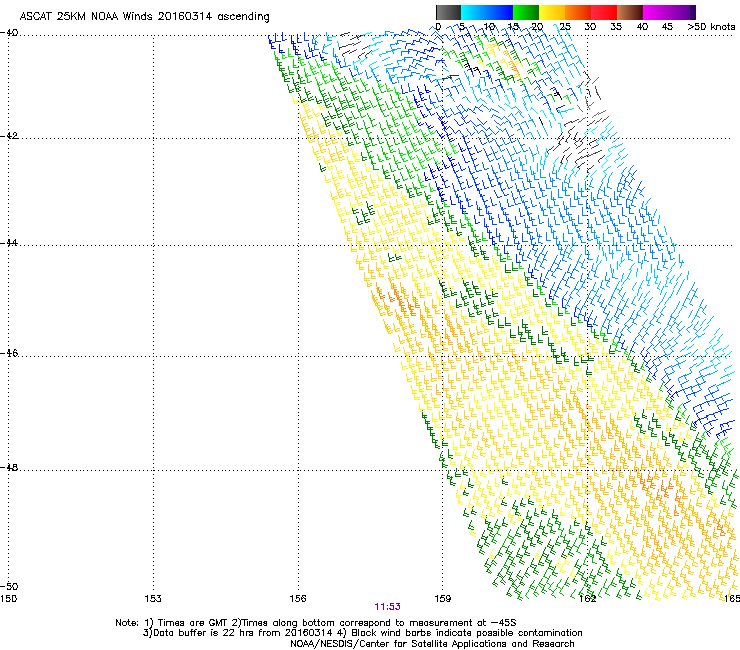Select the "10" label under the color scale
Viewport: 740px width, 650px height.
(x=489, y=27)
